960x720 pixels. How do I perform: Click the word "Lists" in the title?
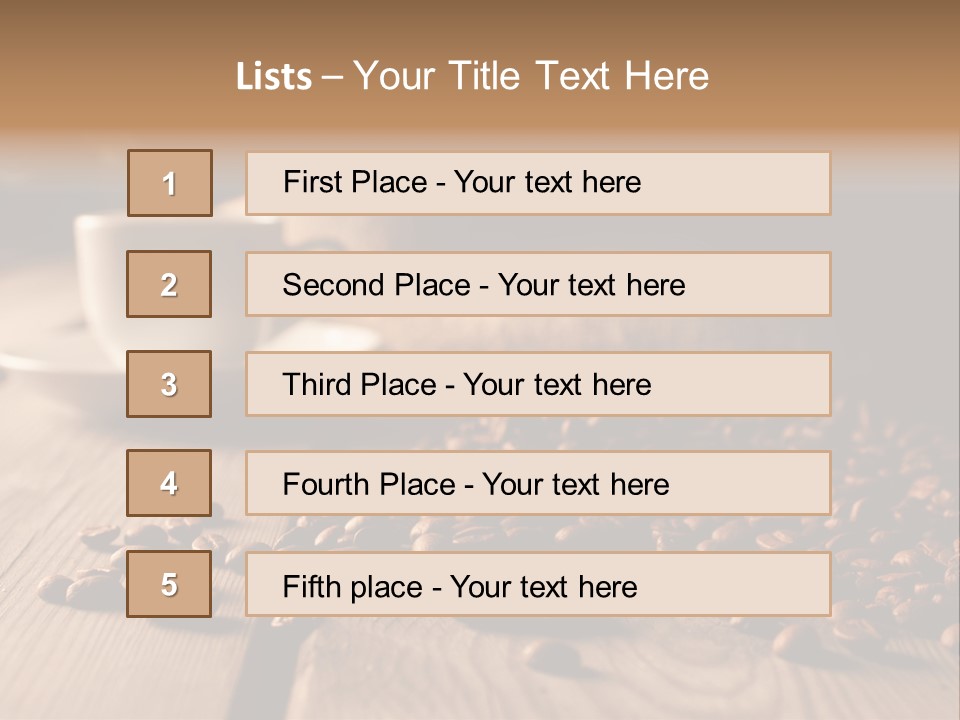point(273,77)
